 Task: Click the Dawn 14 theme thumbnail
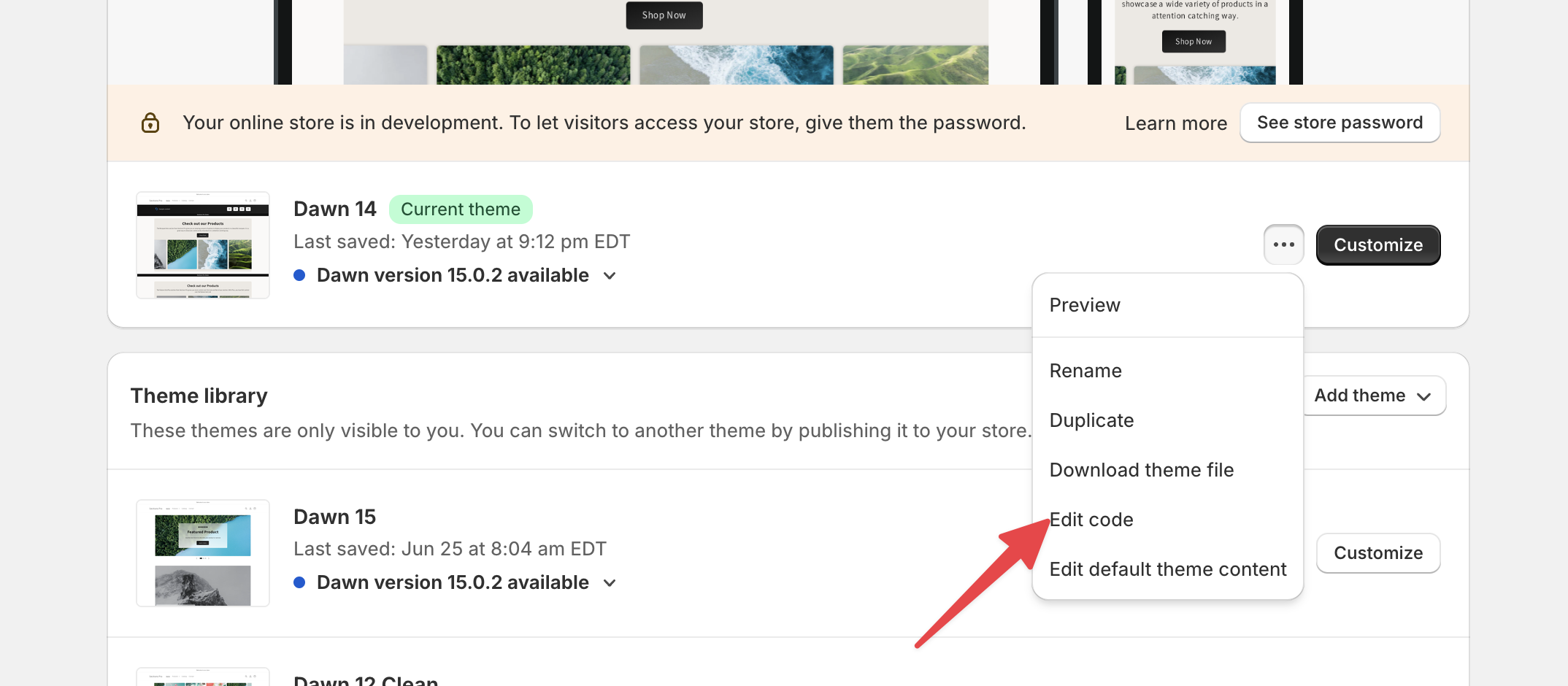tap(203, 245)
